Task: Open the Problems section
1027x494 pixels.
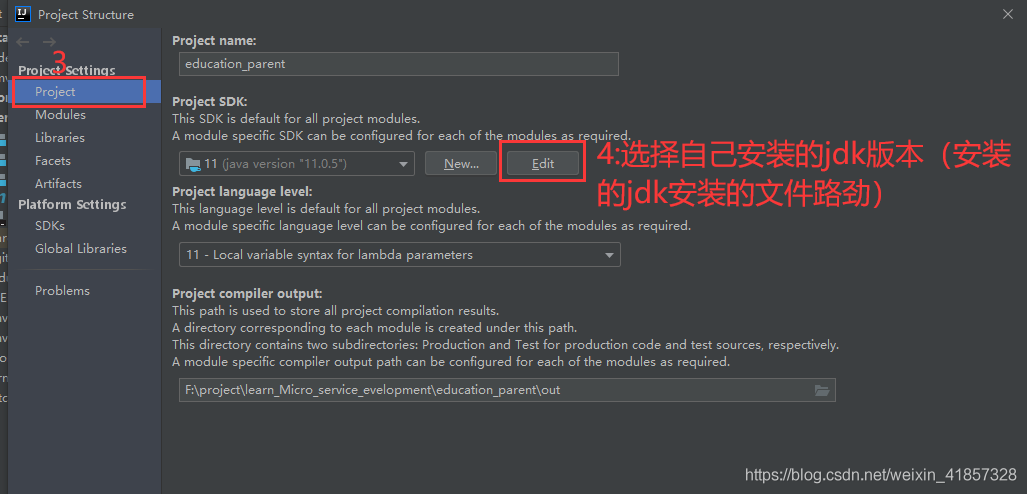Action: pos(62,290)
